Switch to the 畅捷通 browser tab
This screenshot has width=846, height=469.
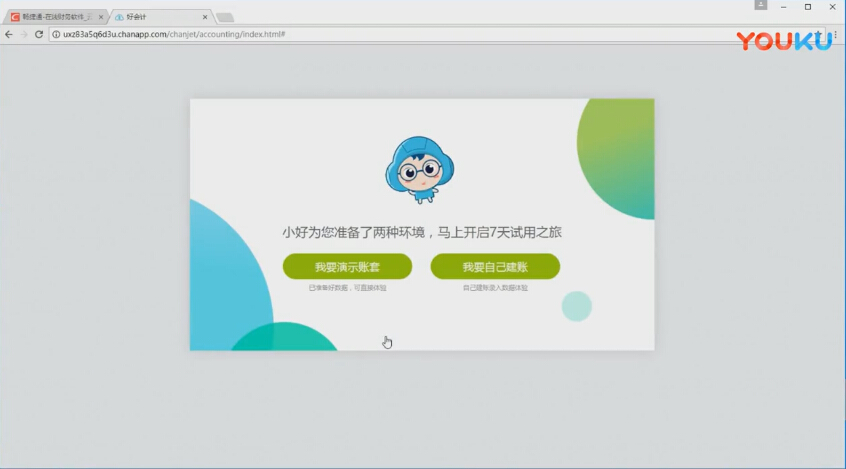click(x=55, y=17)
